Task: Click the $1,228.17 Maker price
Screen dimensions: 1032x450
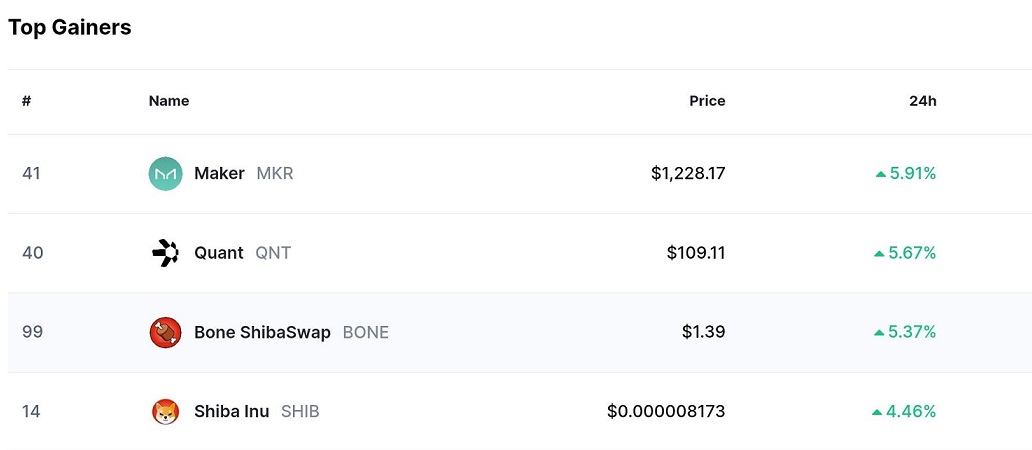Action: tap(688, 174)
